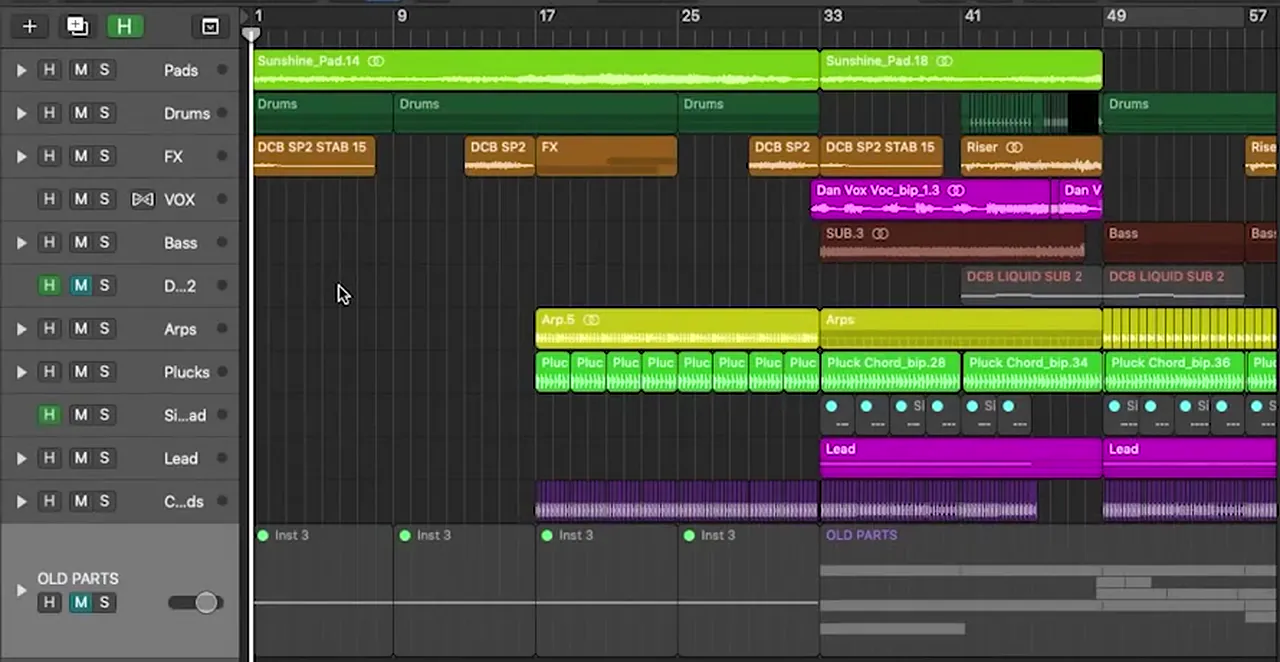The image size is (1280, 662).
Task: Hide the Pads track with H
Action: 48,70
